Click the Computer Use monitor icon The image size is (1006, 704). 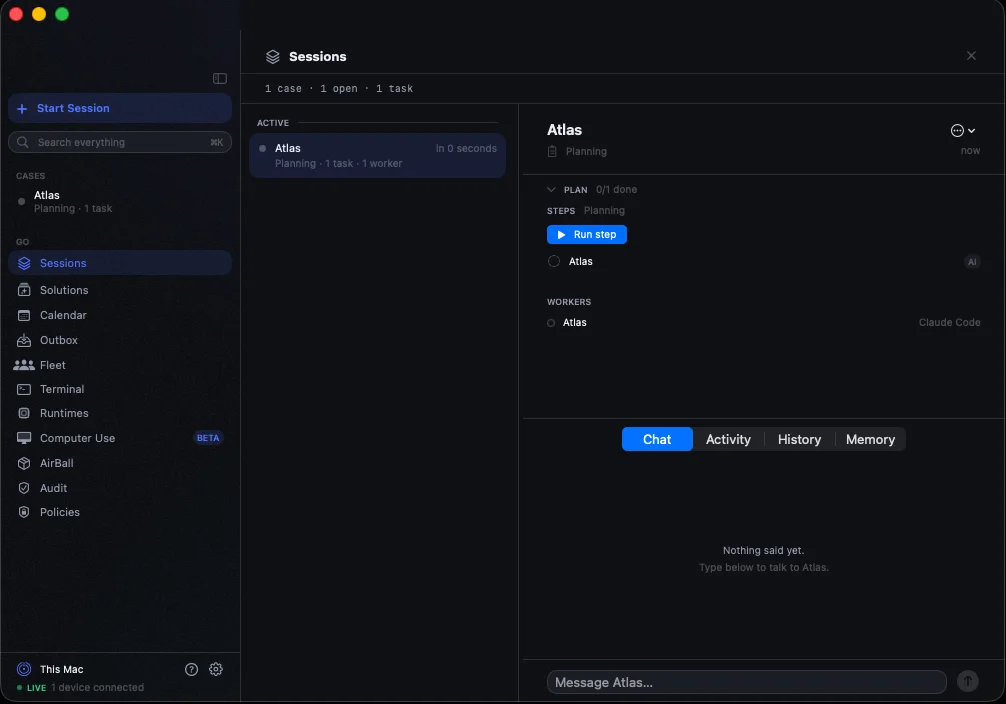point(24,438)
